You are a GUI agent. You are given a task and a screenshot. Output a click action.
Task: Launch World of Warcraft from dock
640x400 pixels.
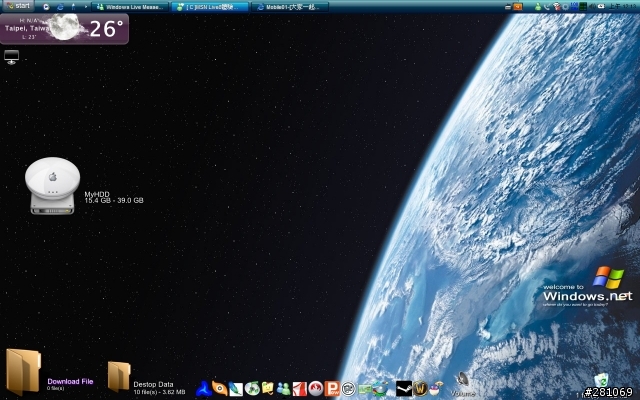420,389
